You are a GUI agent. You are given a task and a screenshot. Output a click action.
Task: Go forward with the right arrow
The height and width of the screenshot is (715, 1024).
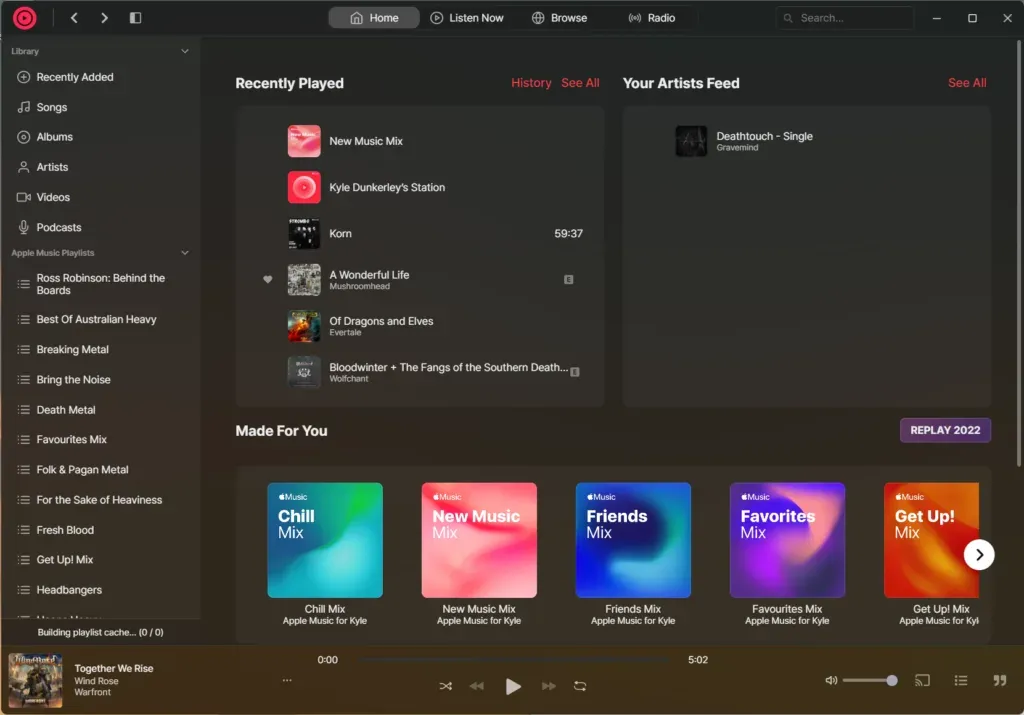104,18
